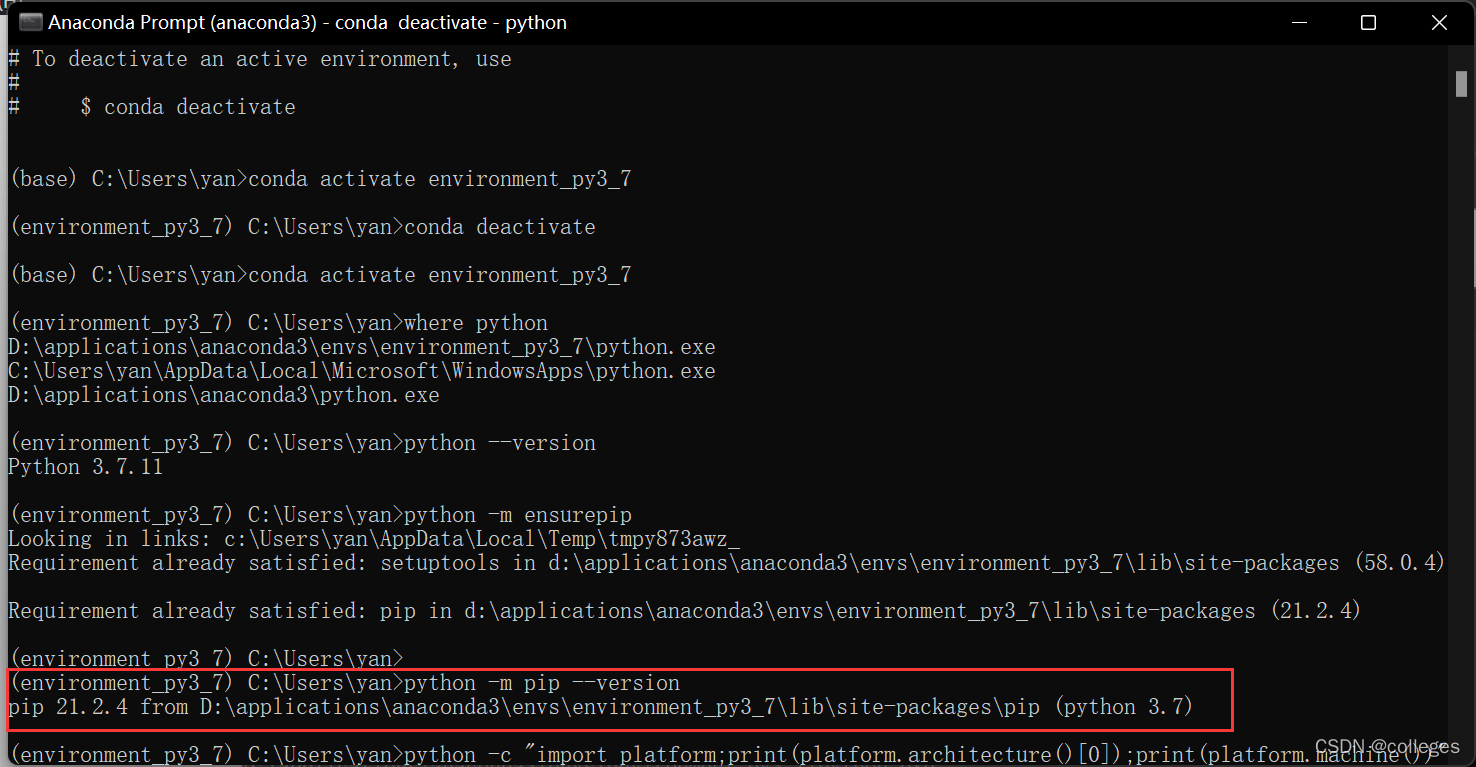Image resolution: width=1476 pixels, height=767 pixels.
Task: Click the 'pip 21.2.4 from' output line
Action: [601, 707]
